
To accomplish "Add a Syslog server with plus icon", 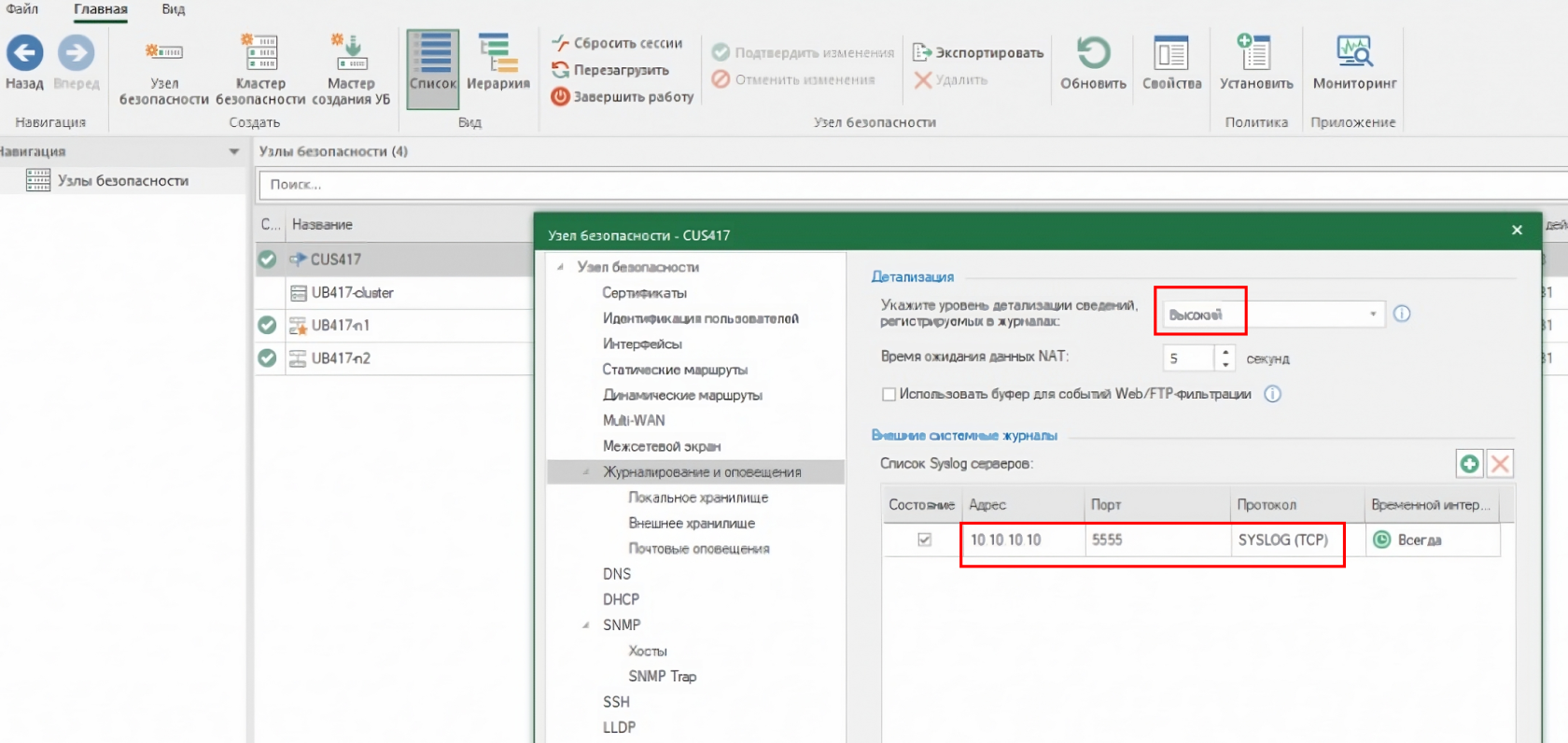I will coord(1470,464).
